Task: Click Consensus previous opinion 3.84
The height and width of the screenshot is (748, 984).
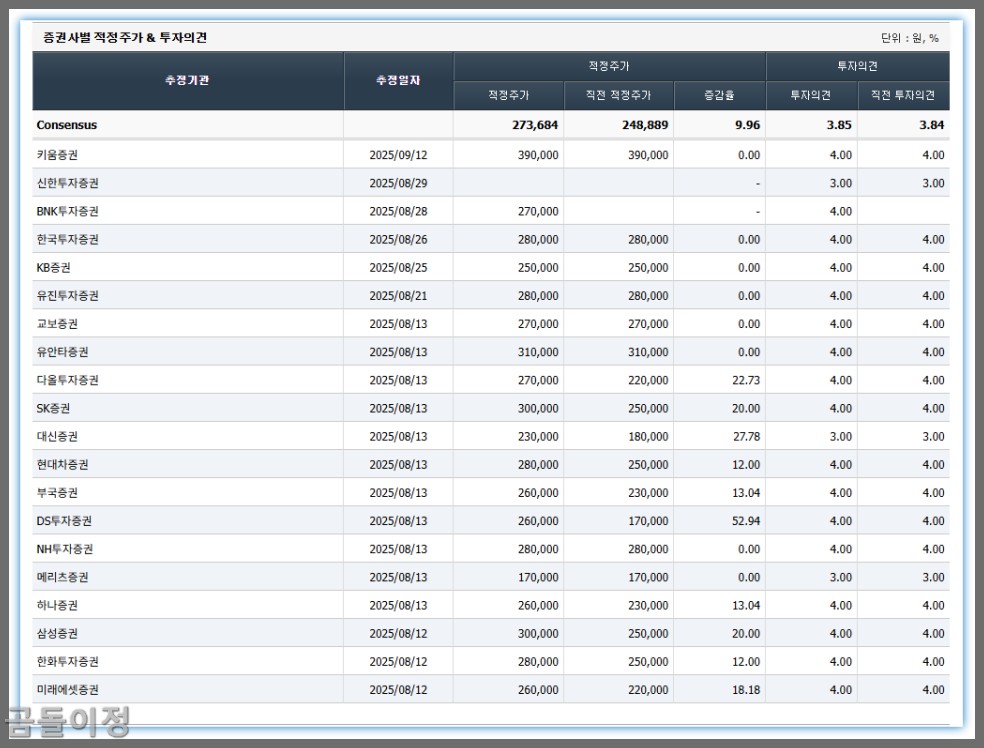Action: pos(932,125)
